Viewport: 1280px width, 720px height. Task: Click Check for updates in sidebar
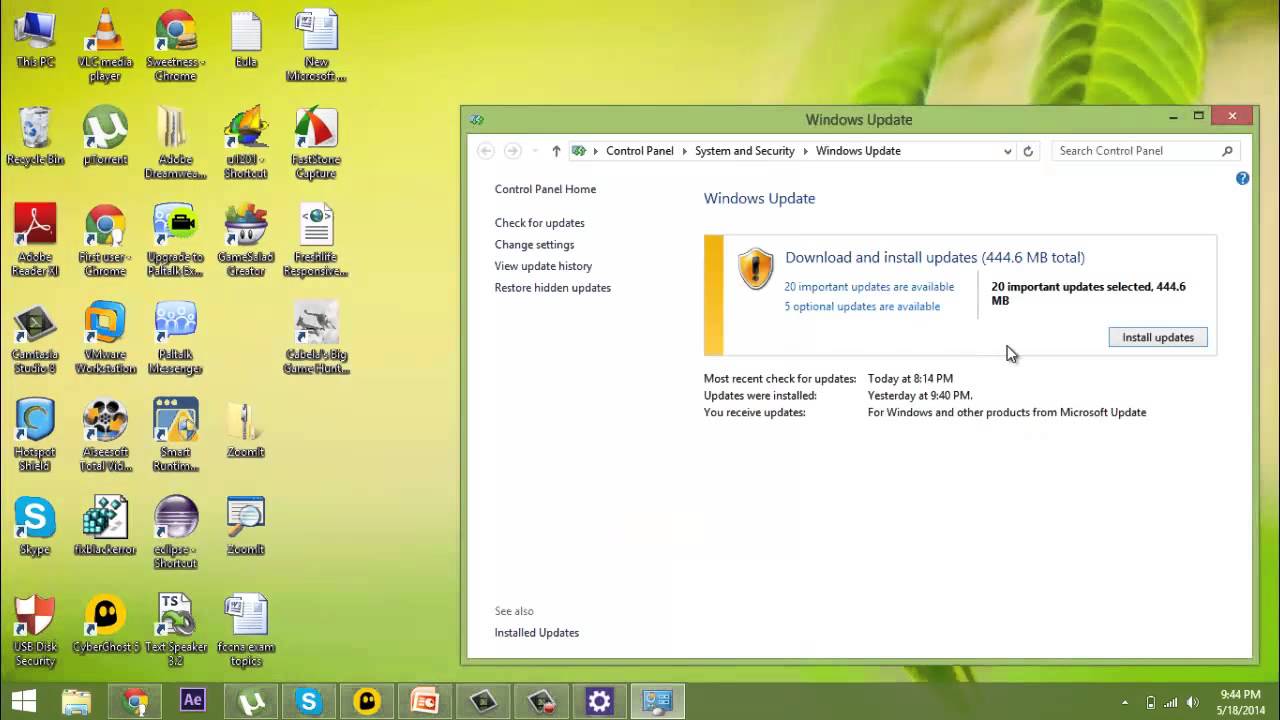pos(539,223)
